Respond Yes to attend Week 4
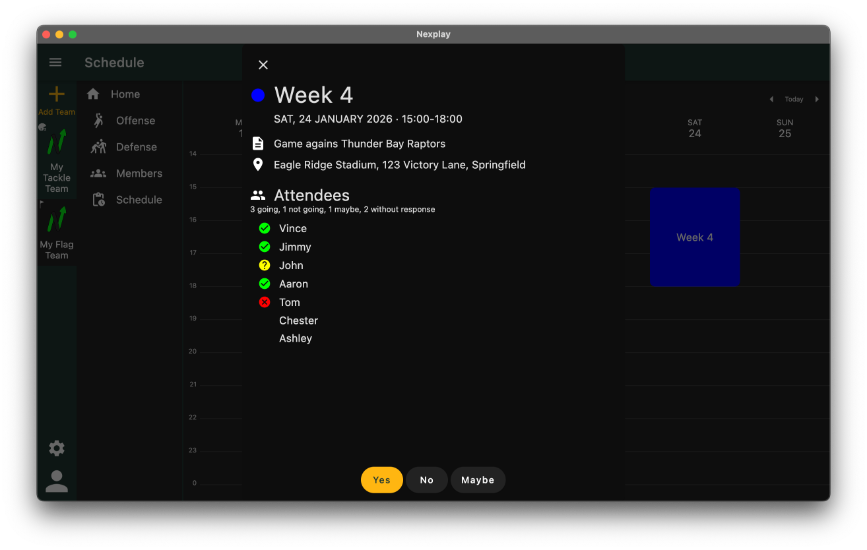867x550 pixels. click(381, 480)
